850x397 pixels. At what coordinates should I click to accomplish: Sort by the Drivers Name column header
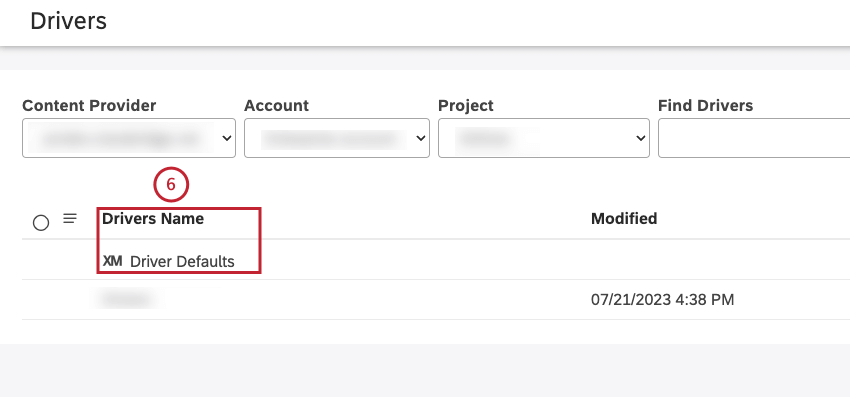point(153,219)
